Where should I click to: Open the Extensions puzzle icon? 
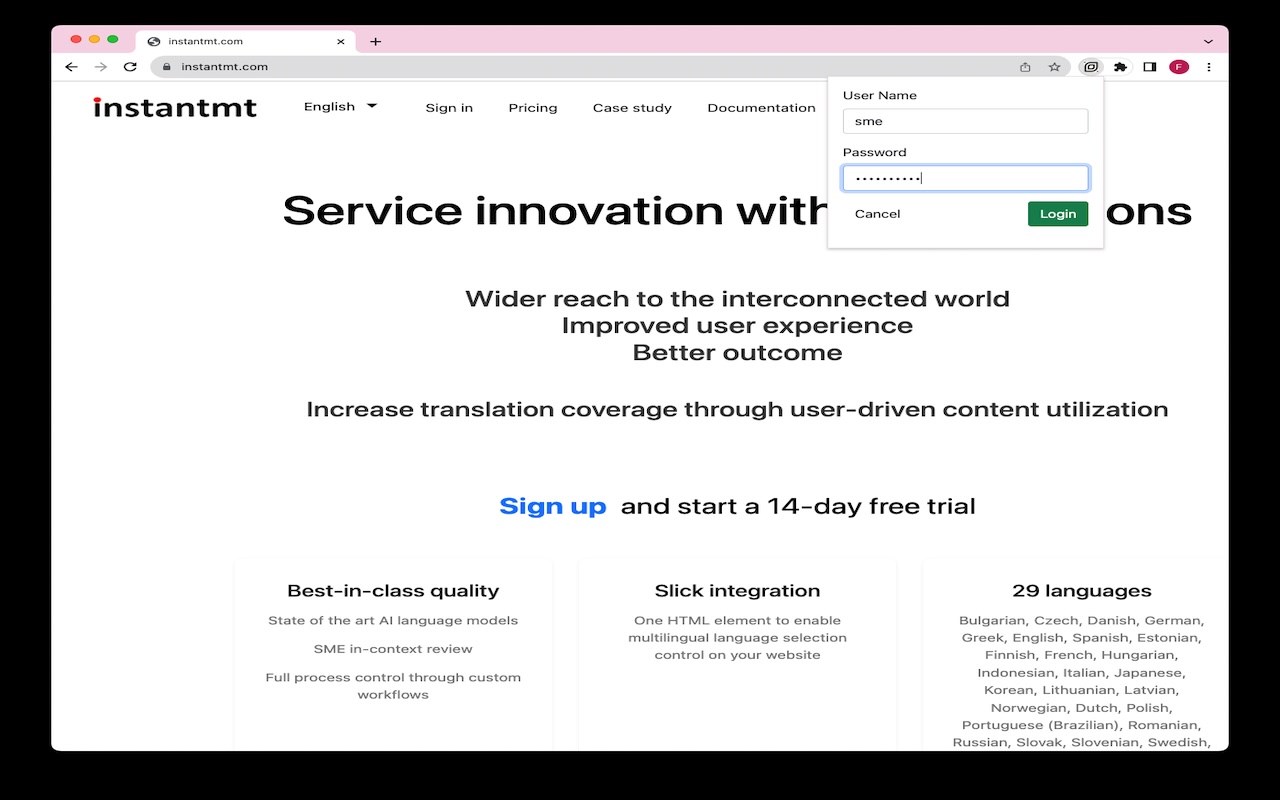[x=1120, y=67]
